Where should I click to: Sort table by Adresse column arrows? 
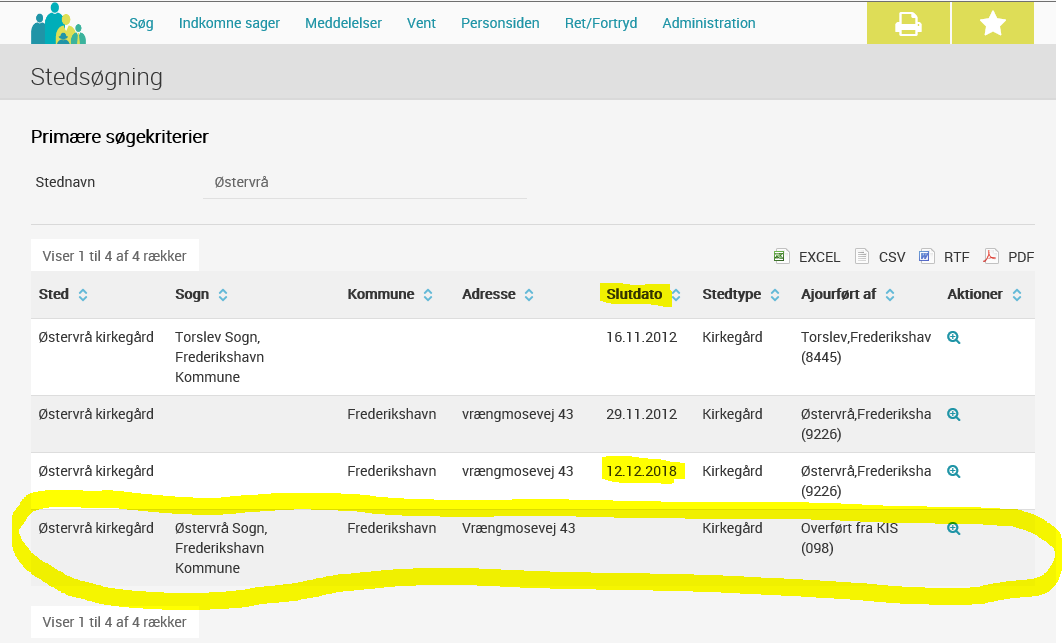(529, 295)
